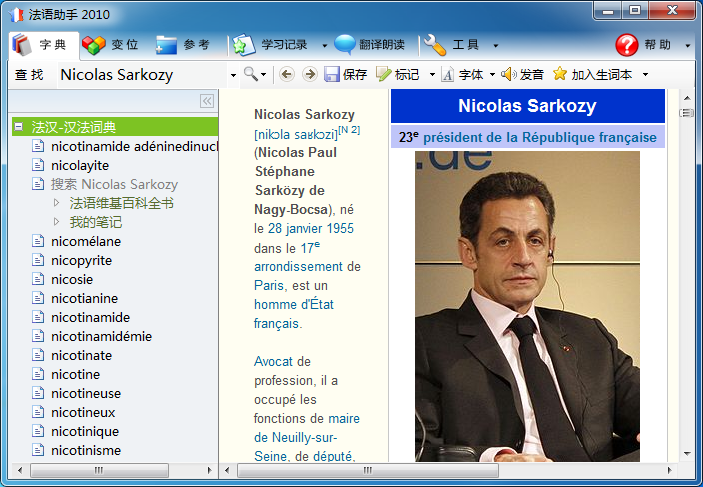
Task: Open the 字体 dropdown arrow
Action: pyautogui.click(x=492, y=74)
